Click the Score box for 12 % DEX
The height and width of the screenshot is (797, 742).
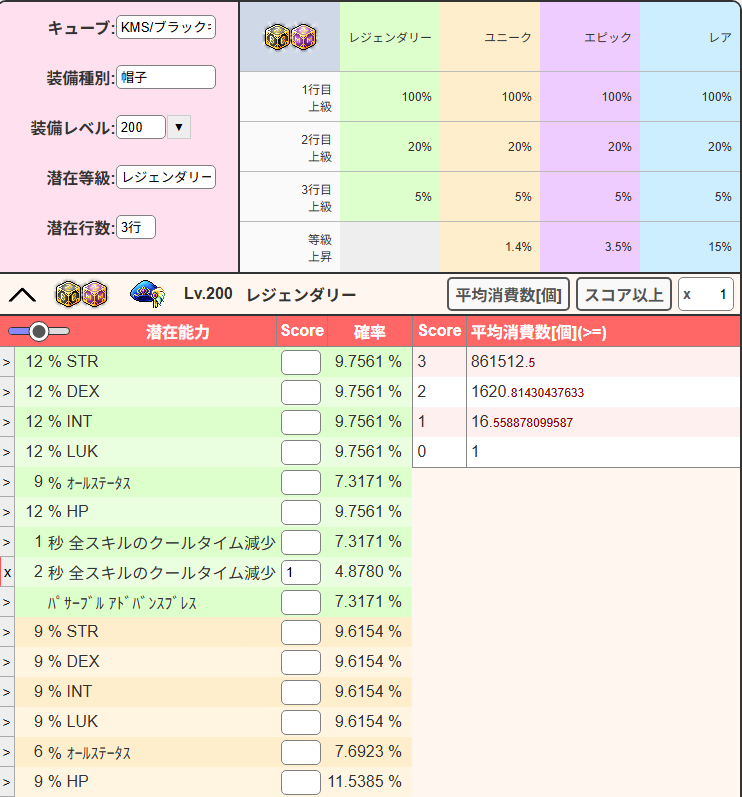301,392
